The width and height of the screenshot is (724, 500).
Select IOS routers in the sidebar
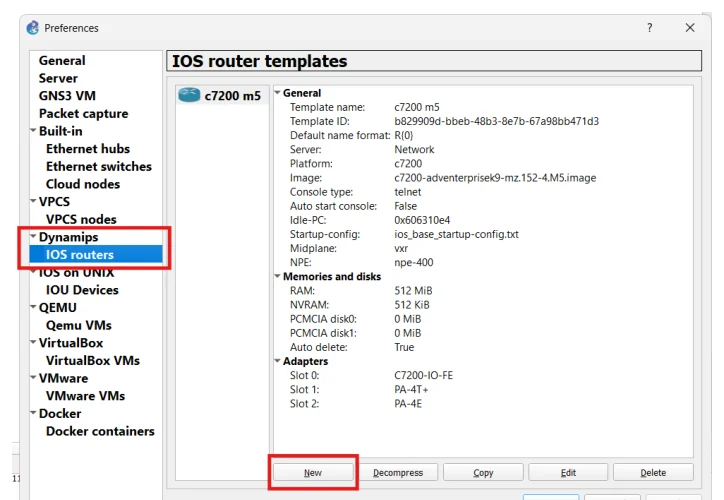tap(96, 254)
